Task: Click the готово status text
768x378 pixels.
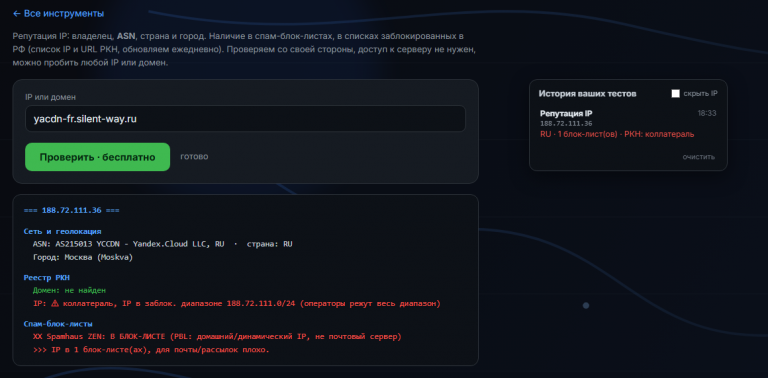Action: click(x=194, y=157)
